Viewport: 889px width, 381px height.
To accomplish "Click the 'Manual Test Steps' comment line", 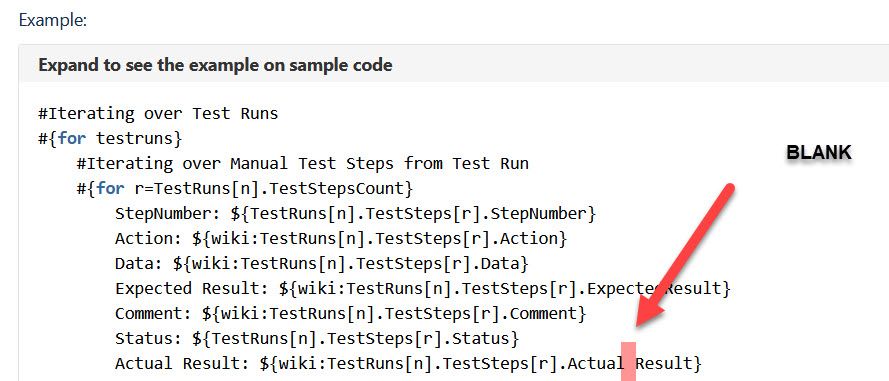I will (303, 164).
